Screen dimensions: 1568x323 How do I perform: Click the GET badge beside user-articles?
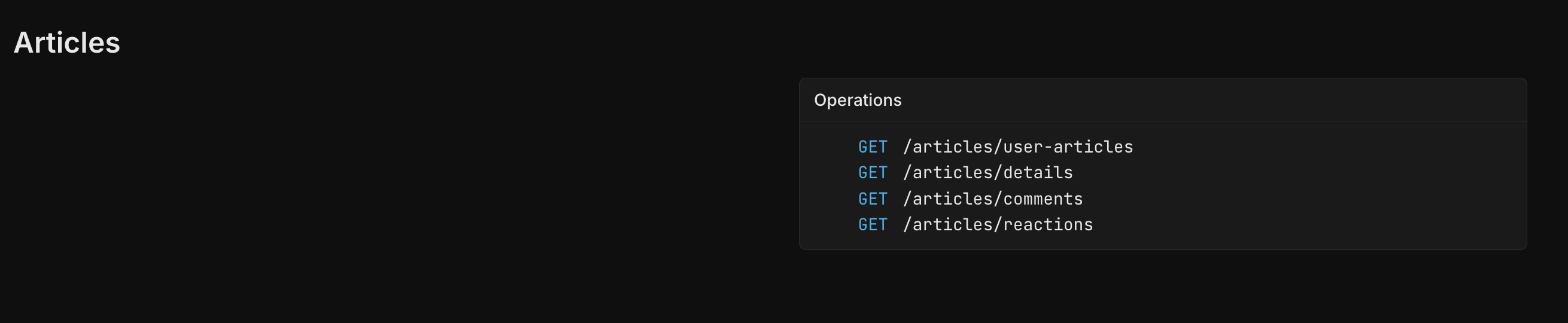[x=872, y=147]
